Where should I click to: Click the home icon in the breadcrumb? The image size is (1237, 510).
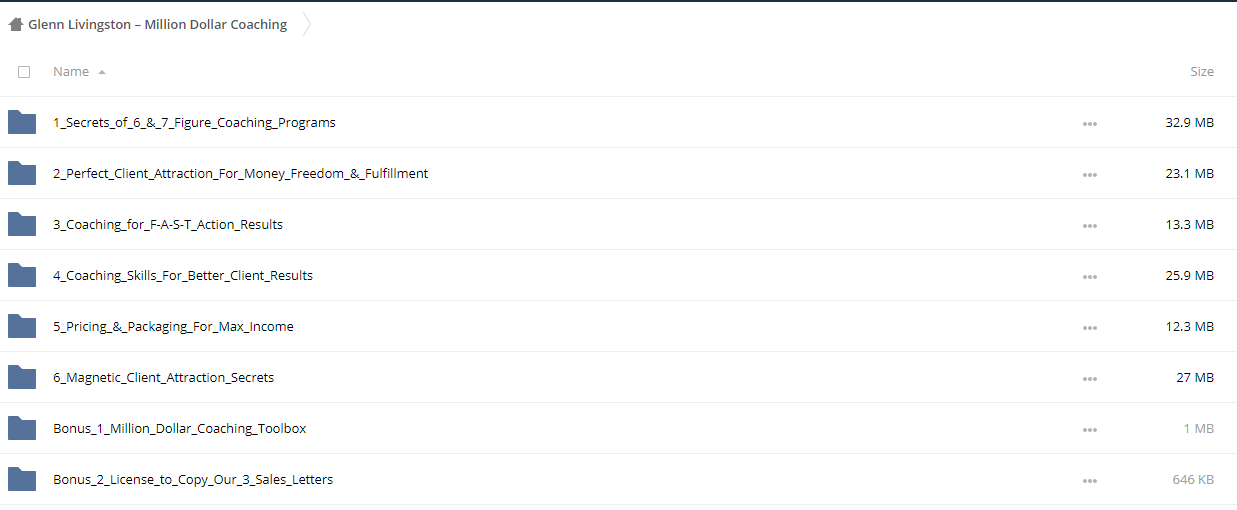pyautogui.click(x=16, y=25)
